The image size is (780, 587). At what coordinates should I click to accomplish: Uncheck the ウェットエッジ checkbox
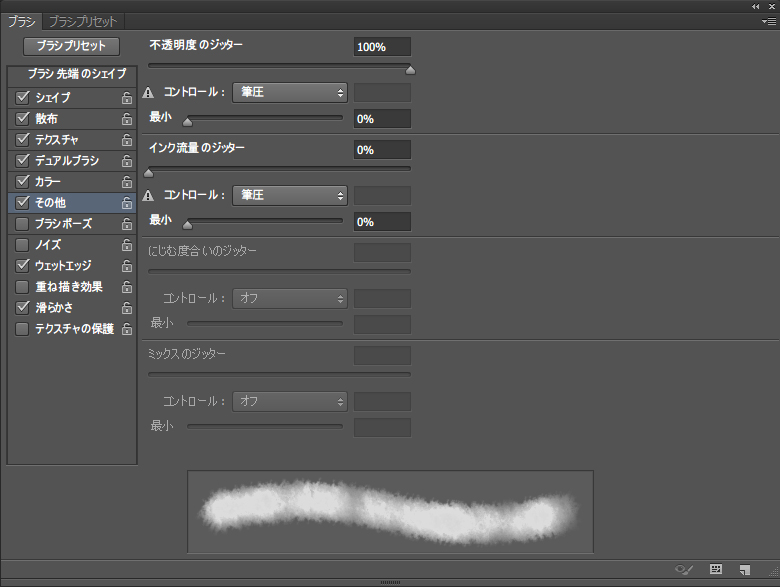tap(22, 266)
